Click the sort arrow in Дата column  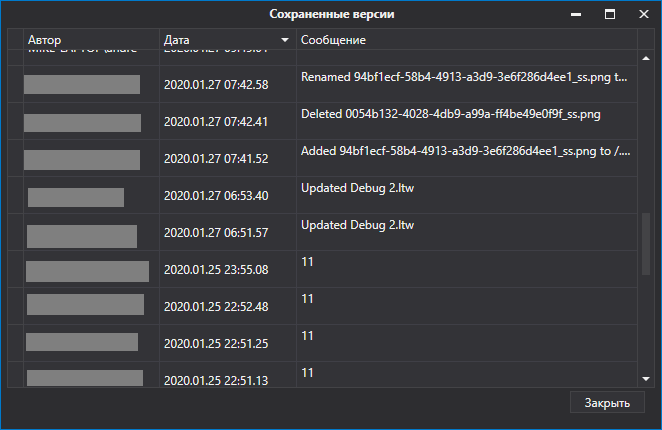[285, 40]
